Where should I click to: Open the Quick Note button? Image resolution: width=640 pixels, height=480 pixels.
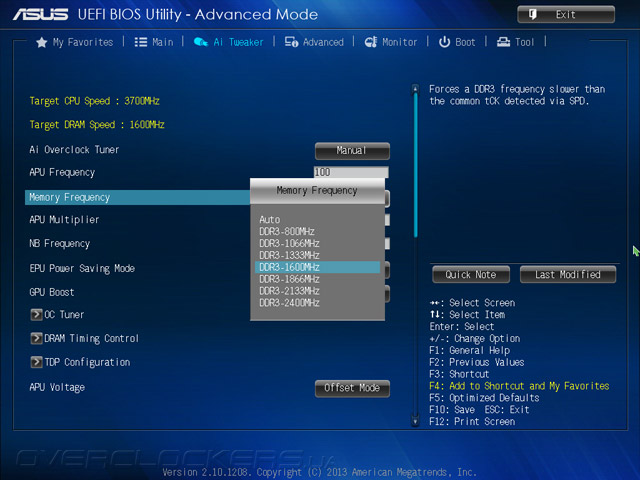pyautogui.click(x=471, y=274)
